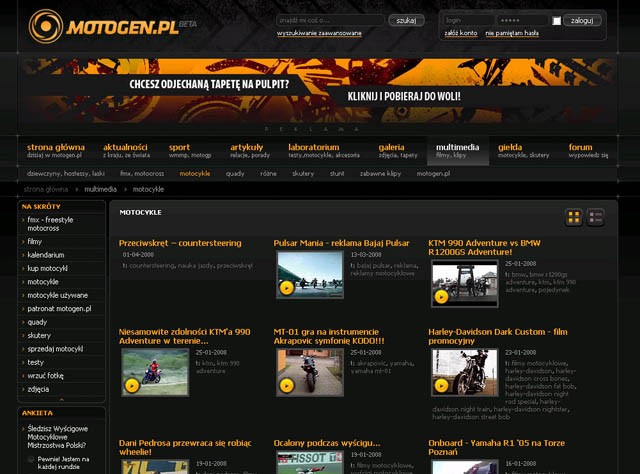The width and height of the screenshot is (640, 474).
Task: Open 'filmy' shortcut in sidebar
Action: [x=35, y=242]
